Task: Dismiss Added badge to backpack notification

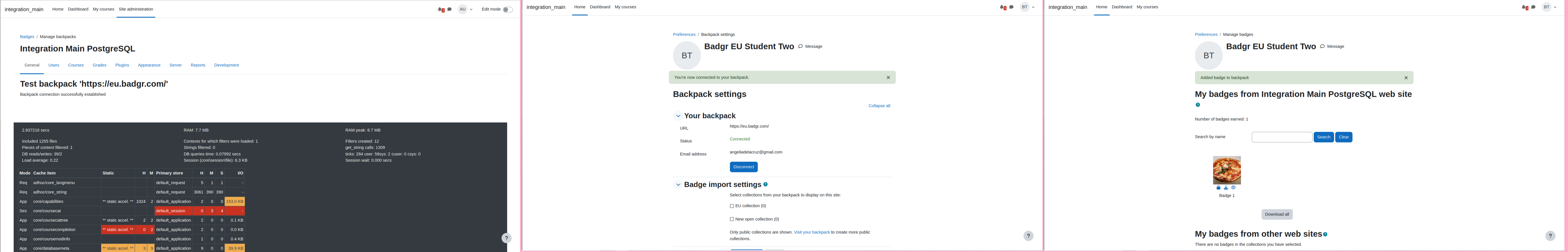Action: [x=1406, y=78]
